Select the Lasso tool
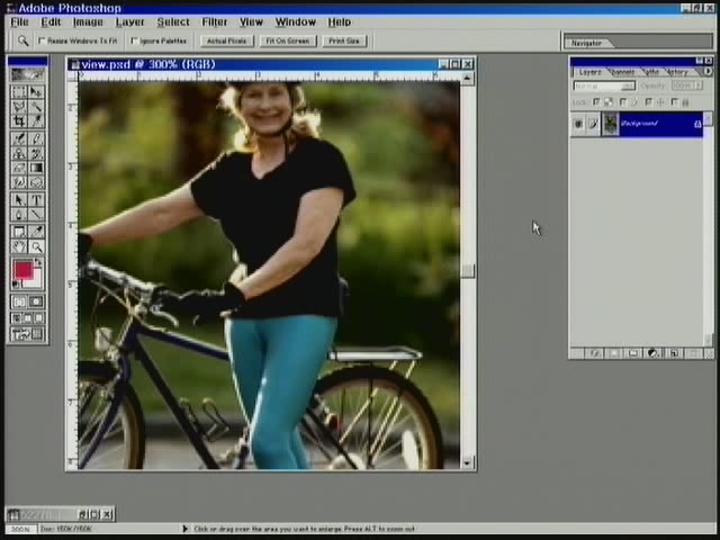The image size is (720, 540). pyautogui.click(x=19, y=107)
